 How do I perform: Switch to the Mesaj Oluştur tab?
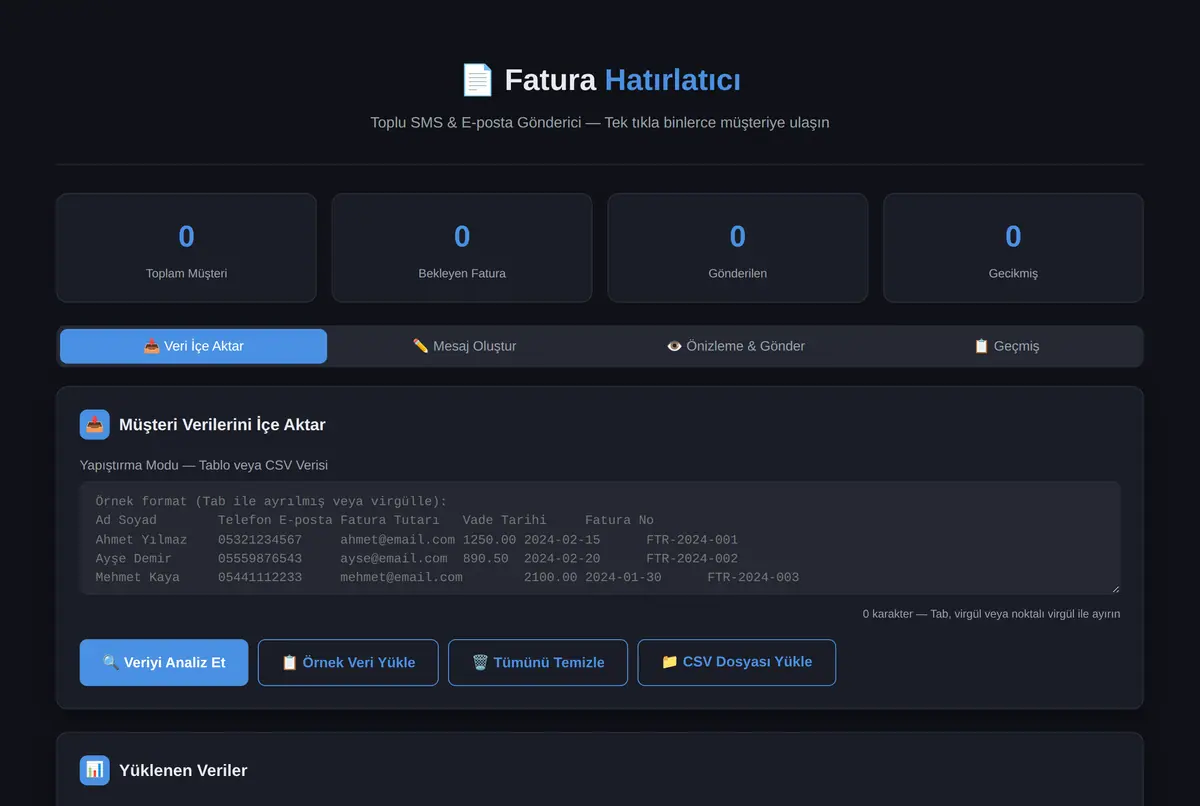tap(464, 346)
